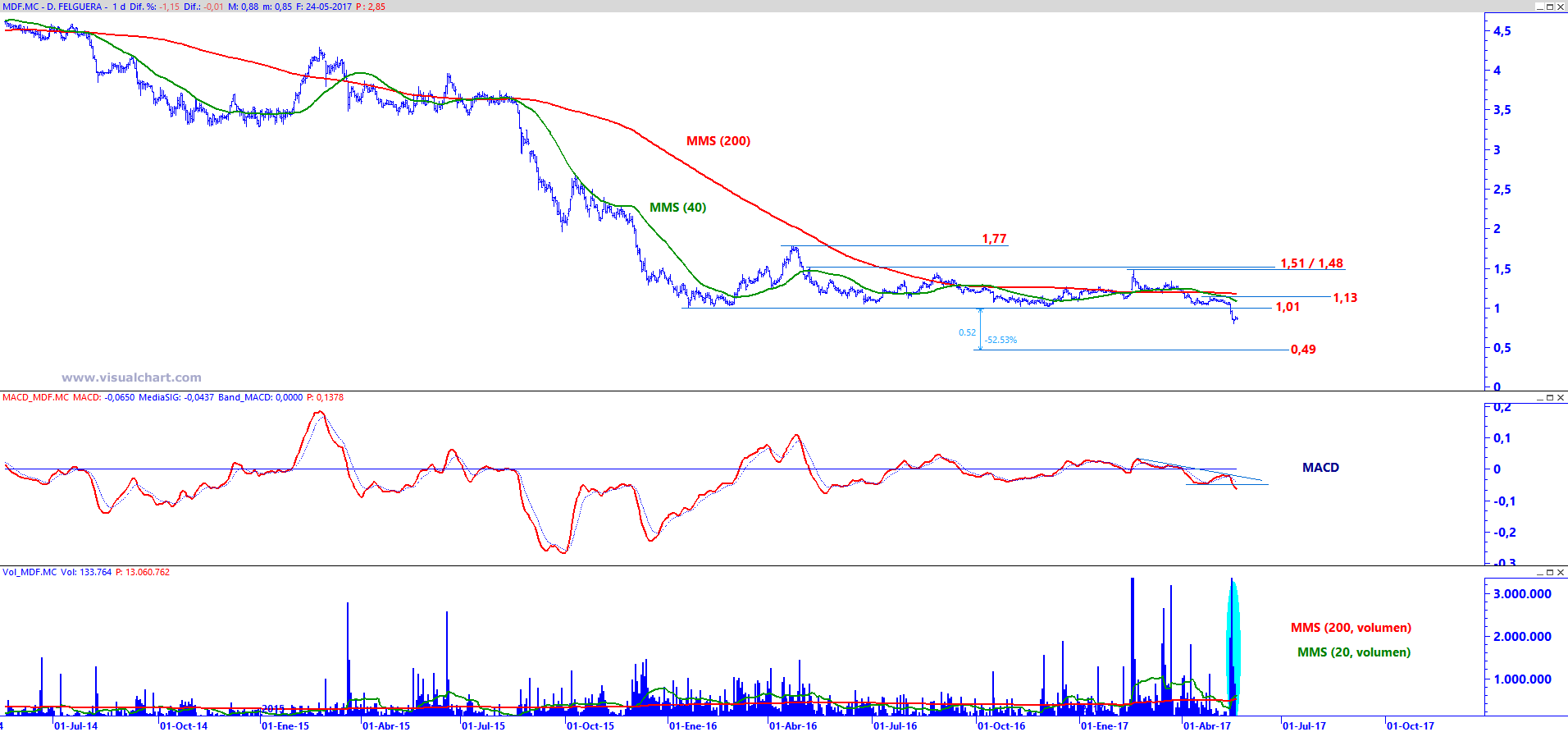The width and height of the screenshot is (1568, 732).
Task: Minimize the MACD indicator panel
Action: pyautogui.click(x=1538, y=397)
